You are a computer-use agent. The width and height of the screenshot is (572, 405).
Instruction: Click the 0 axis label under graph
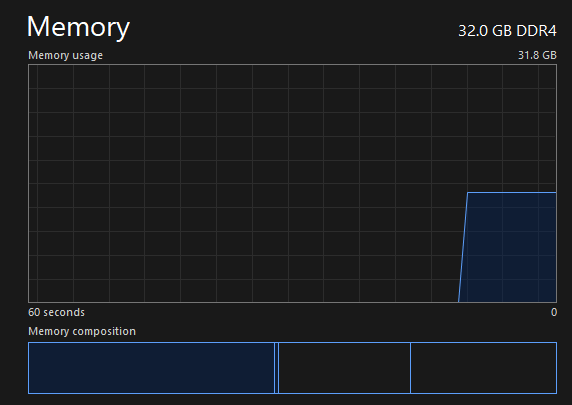554,312
